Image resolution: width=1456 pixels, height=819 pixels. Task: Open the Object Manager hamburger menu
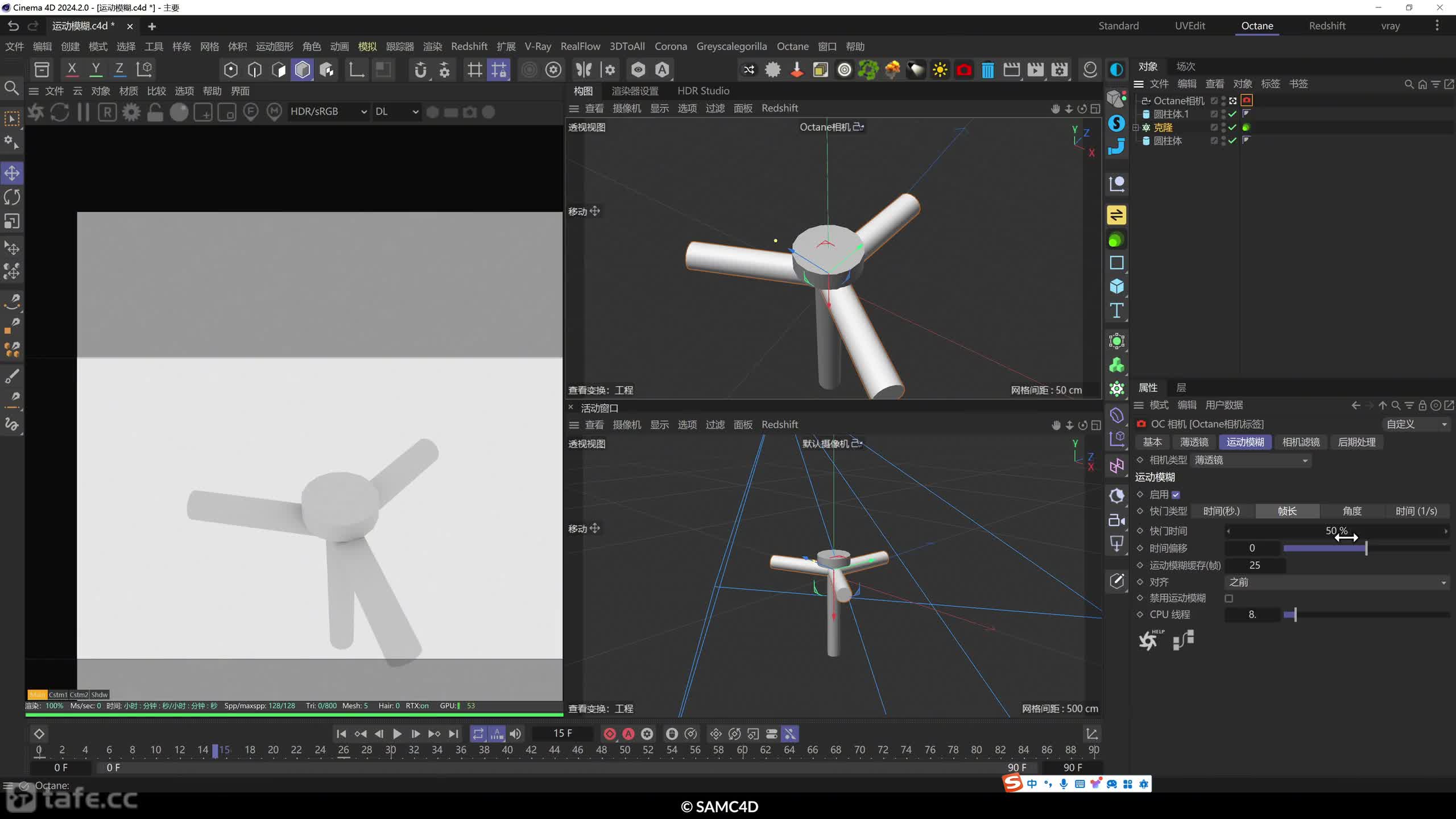[1139, 84]
